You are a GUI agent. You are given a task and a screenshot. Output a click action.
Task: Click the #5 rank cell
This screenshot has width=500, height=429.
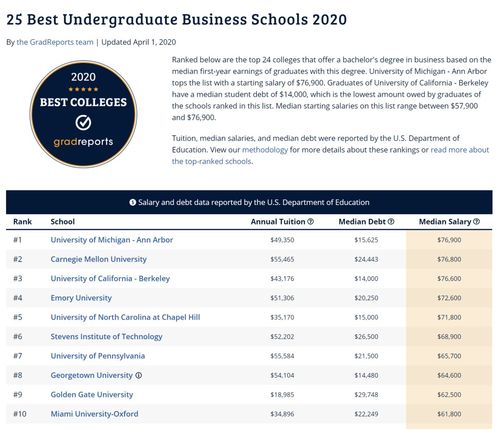point(18,317)
